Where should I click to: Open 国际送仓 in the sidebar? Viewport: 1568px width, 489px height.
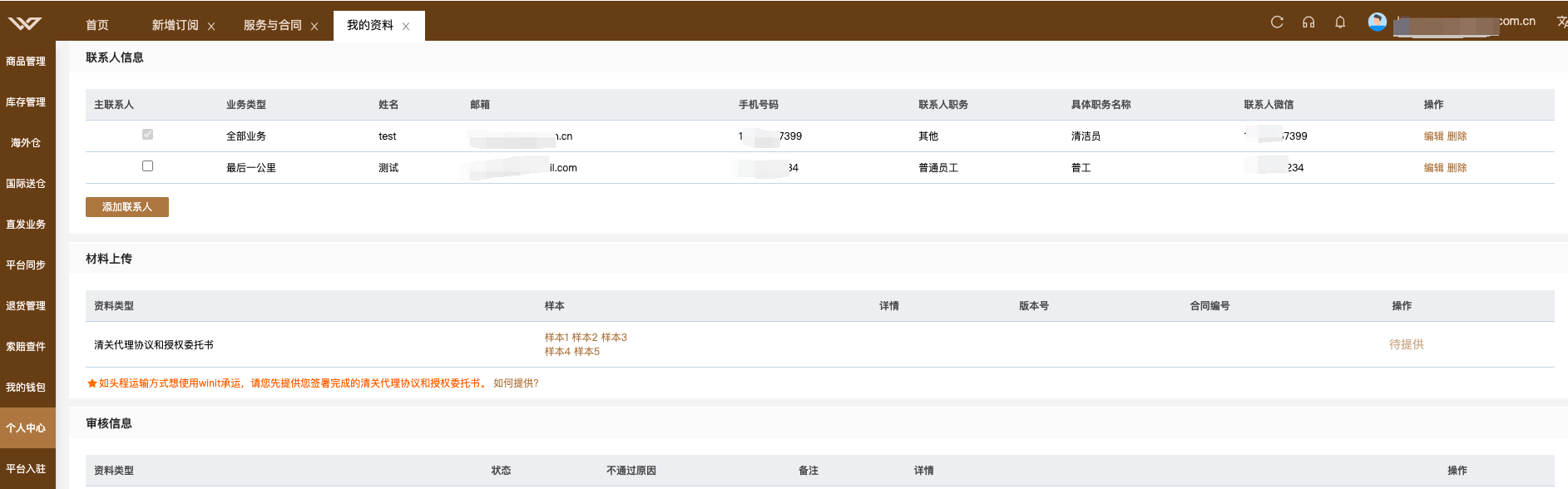[26, 184]
